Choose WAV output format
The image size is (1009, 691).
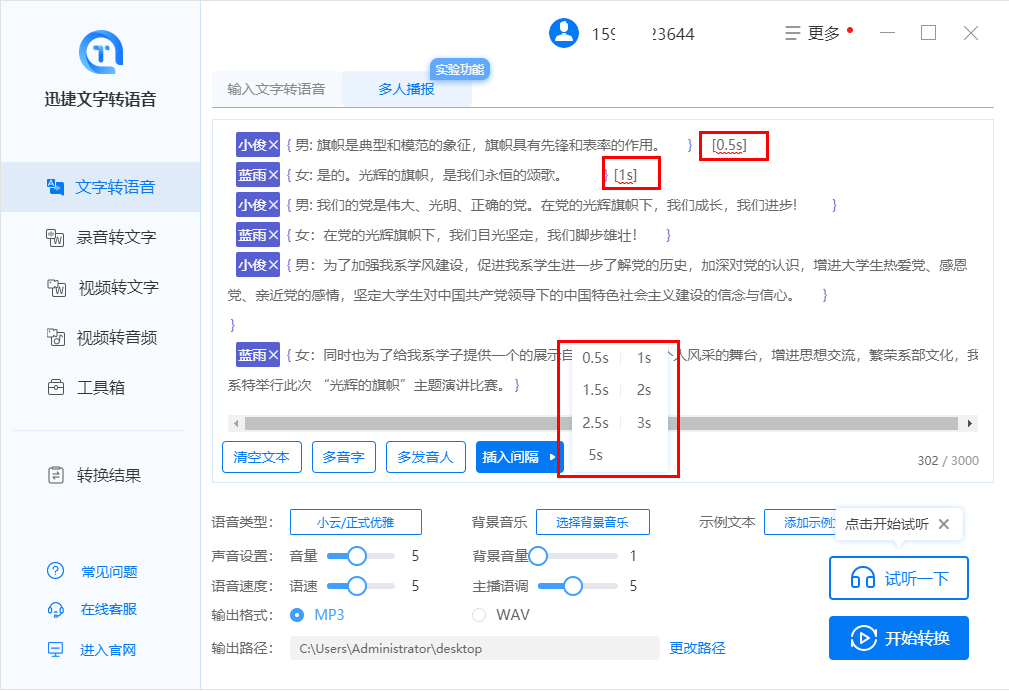tap(479, 615)
